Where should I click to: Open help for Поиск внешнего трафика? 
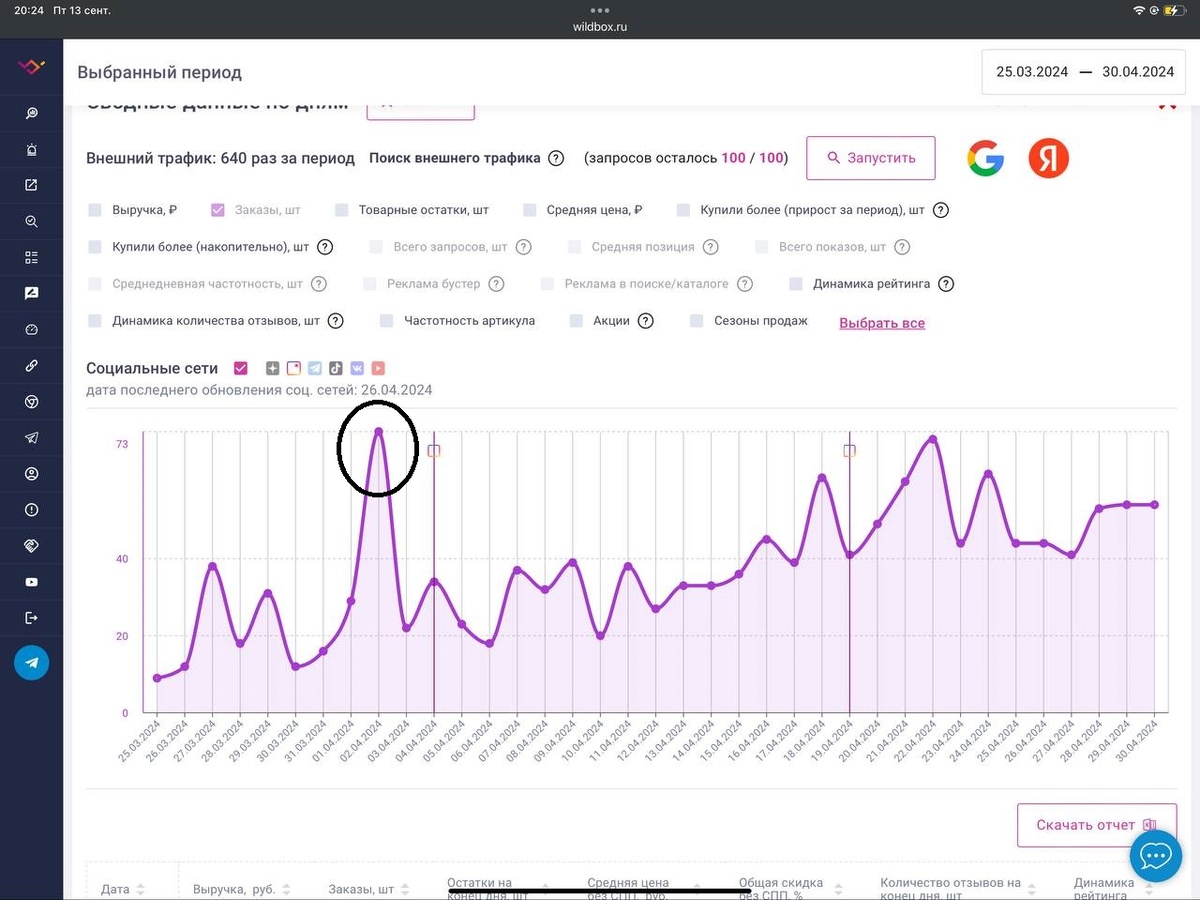556,158
